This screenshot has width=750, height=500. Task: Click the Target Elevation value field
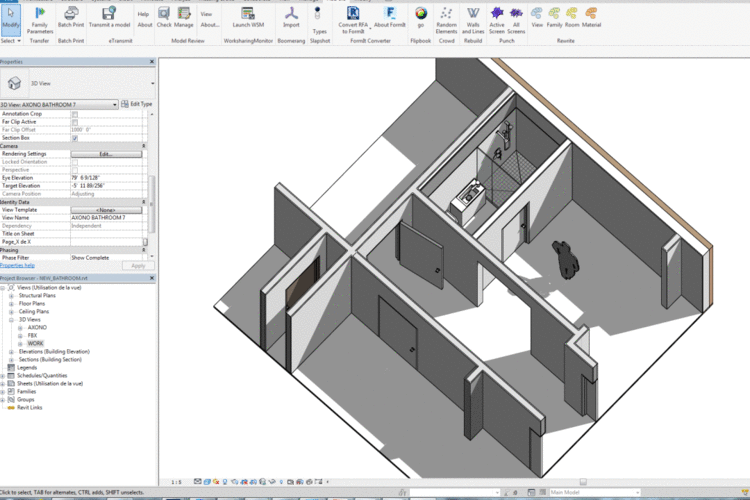[107, 186]
